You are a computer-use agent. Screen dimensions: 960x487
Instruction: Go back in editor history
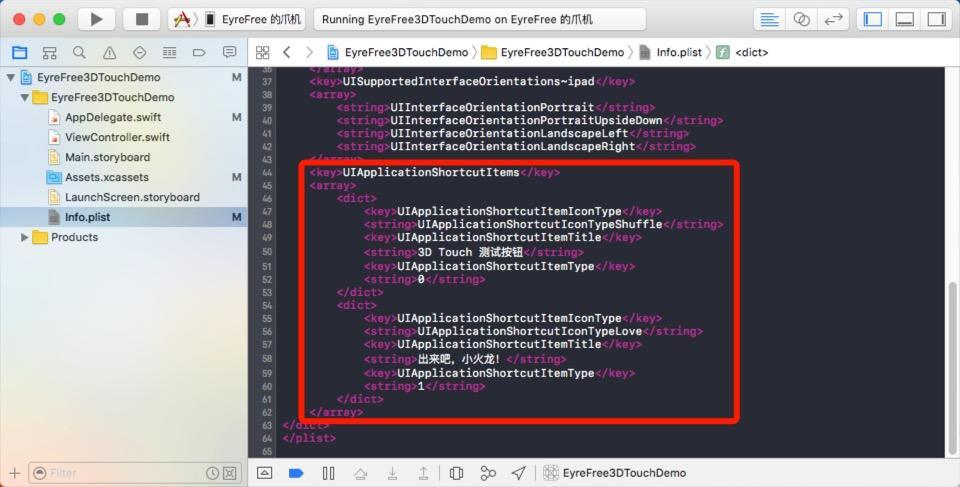[x=287, y=53]
